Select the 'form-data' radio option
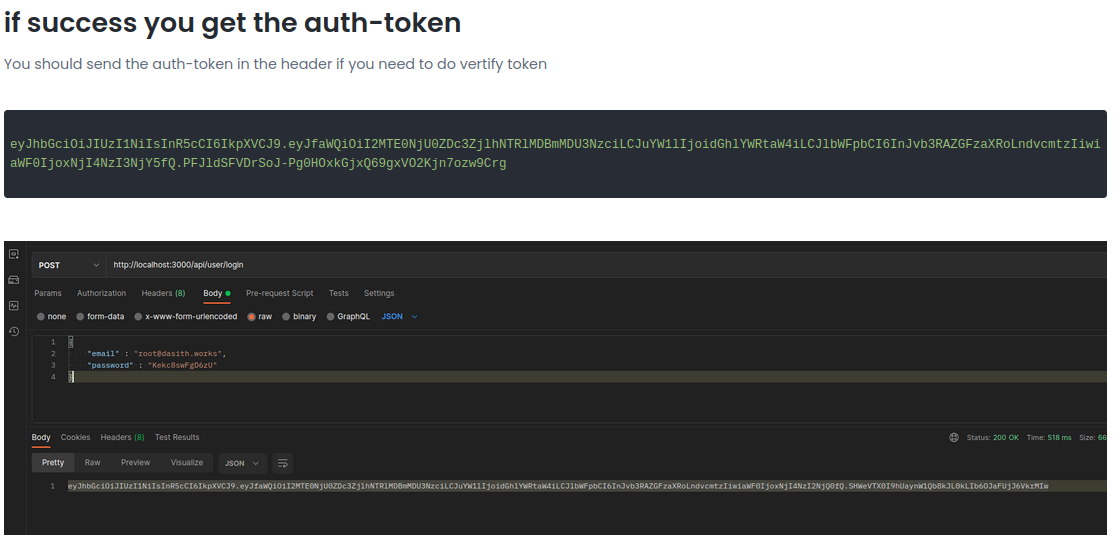Screen dimensions: 1116x540 click(81, 317)
